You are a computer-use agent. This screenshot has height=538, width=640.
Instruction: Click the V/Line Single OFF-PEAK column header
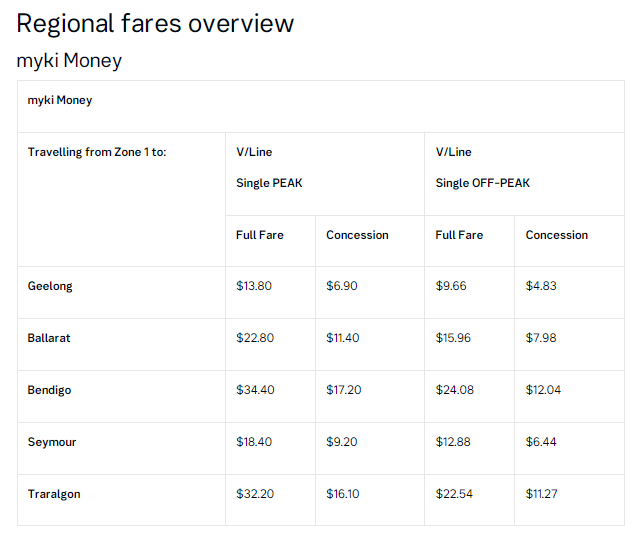482,167
